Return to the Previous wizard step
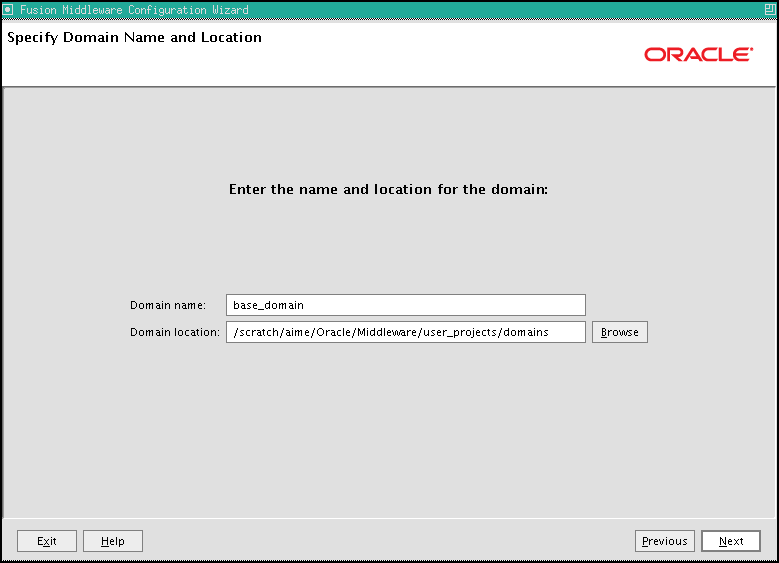This screenshot has height=563, width=779. click(665, 541)
